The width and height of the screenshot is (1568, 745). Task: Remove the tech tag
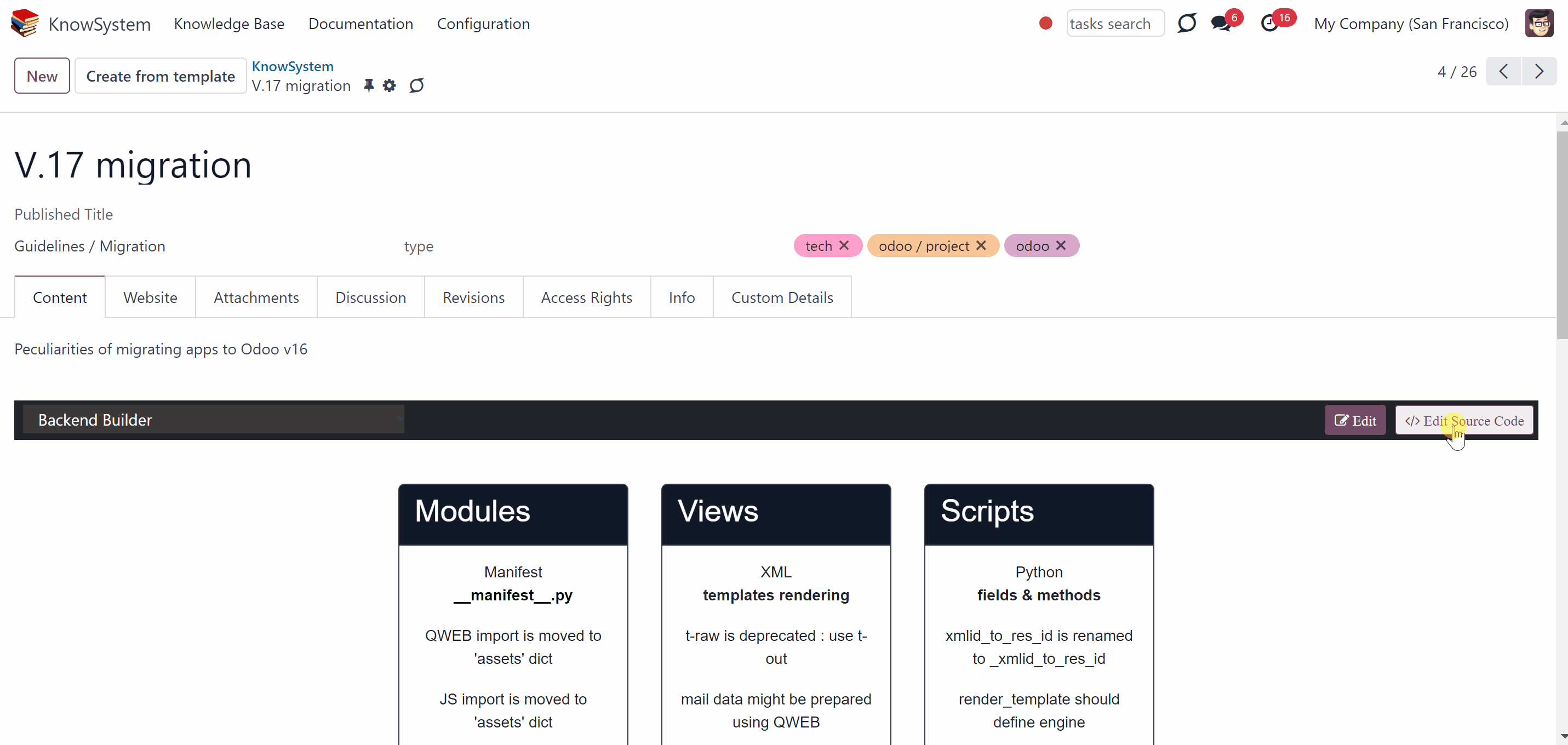(x=844, y=245)
